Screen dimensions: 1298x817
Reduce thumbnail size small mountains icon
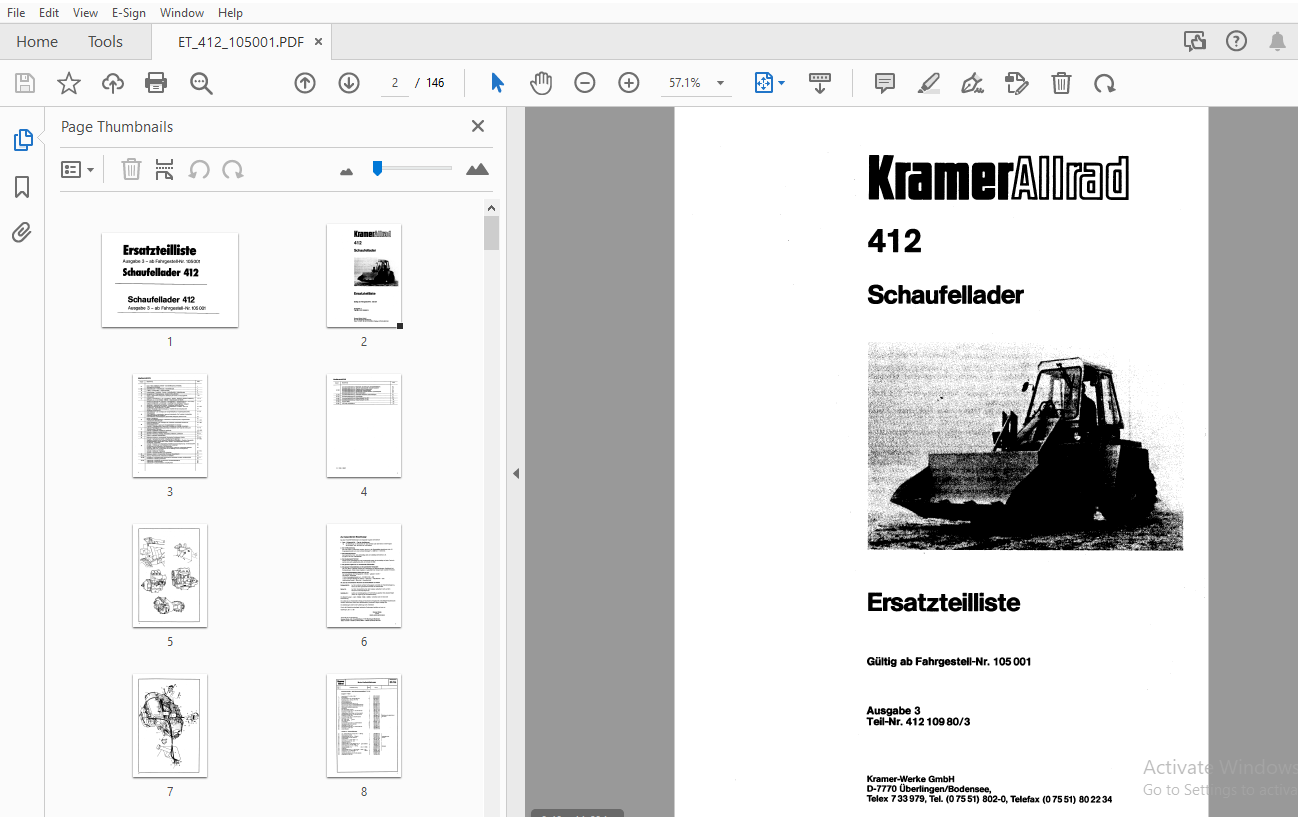coord(347,171)
